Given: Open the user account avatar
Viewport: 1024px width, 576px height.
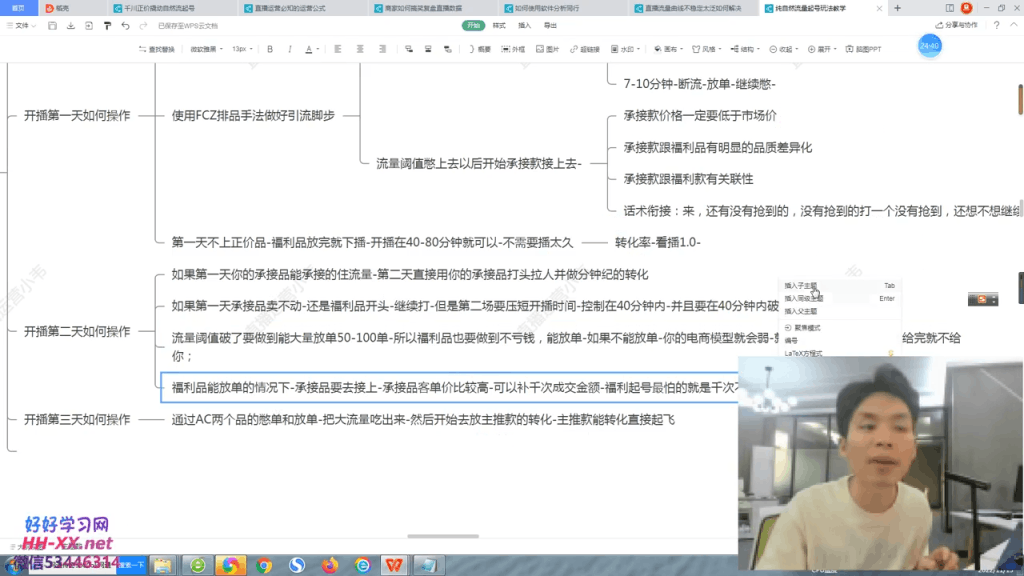Looking at the screenshot, I should [967, 8].
